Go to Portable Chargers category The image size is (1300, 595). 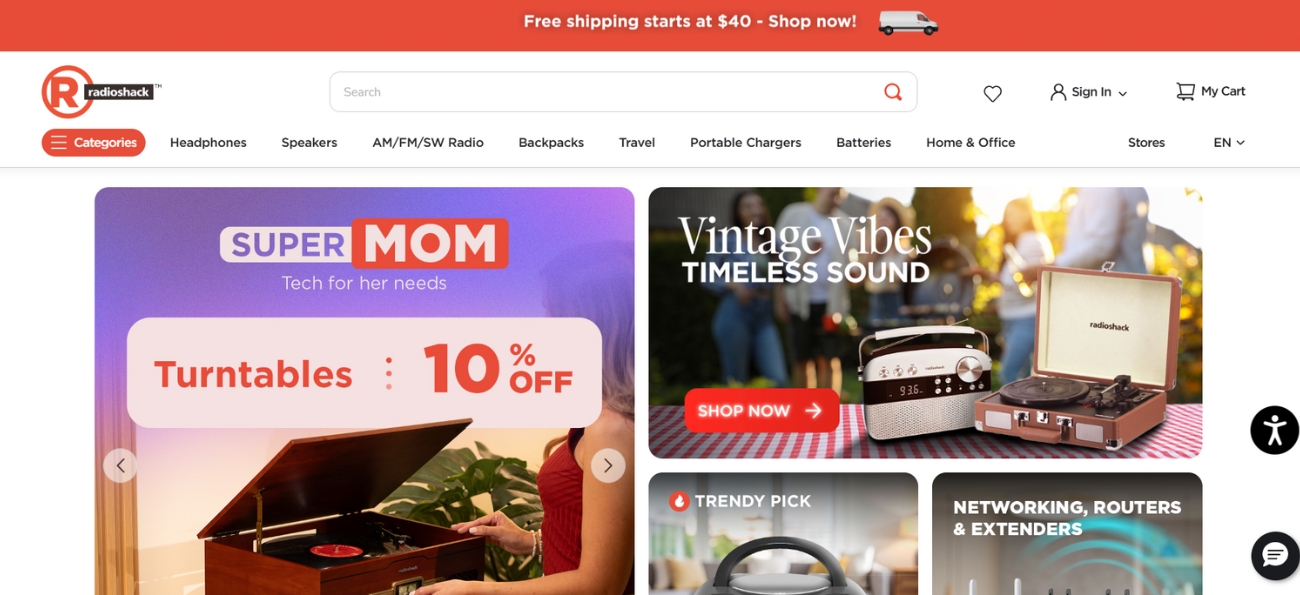point(745,143)
